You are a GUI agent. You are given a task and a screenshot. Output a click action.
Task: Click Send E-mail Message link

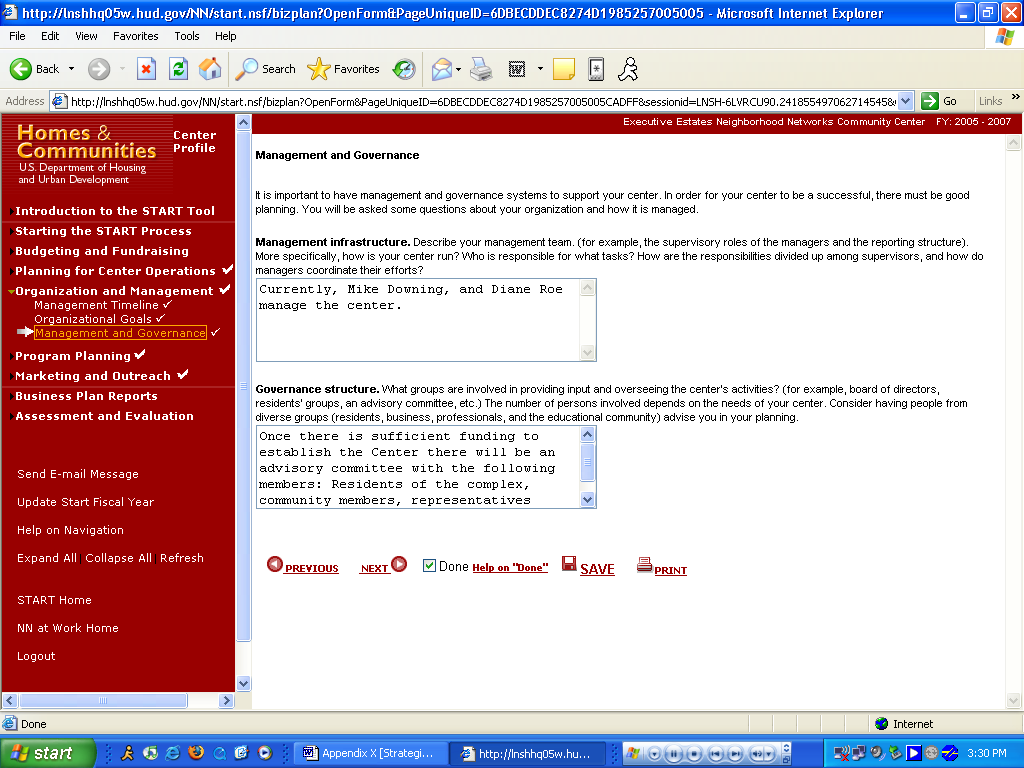click(x=78, y=474)
